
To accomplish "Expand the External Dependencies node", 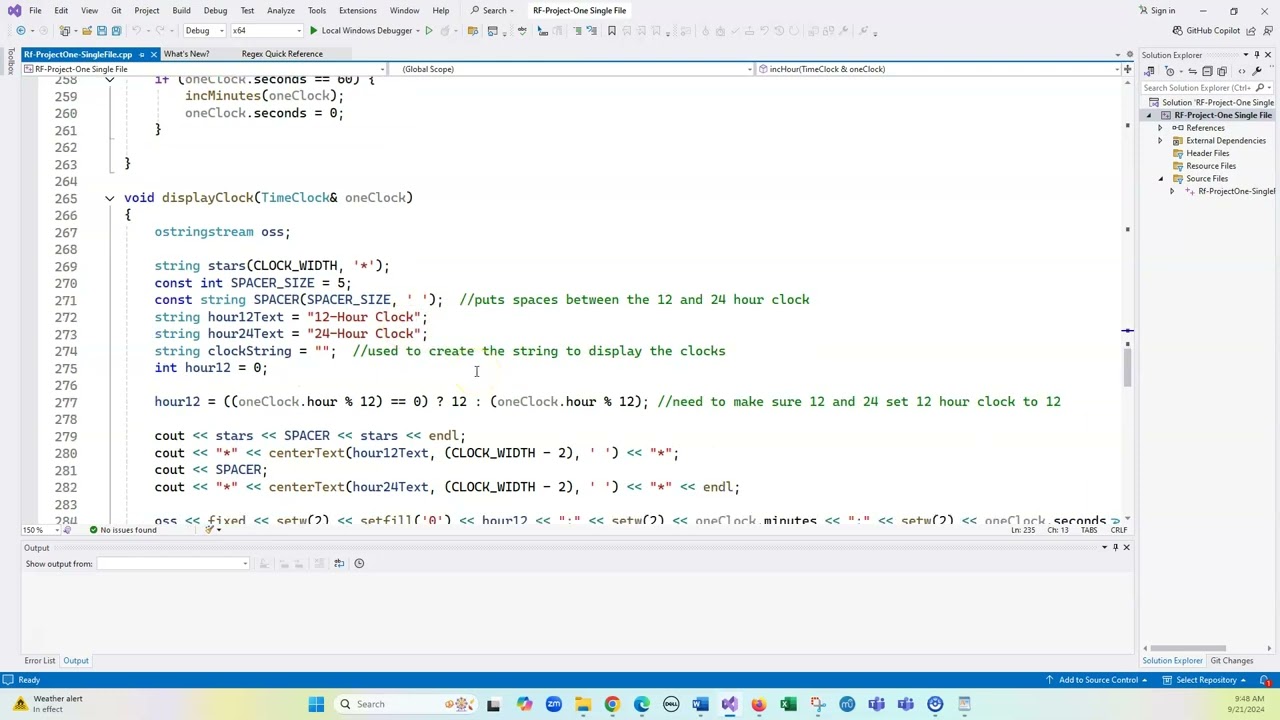I will click(x=1161, y=141).
